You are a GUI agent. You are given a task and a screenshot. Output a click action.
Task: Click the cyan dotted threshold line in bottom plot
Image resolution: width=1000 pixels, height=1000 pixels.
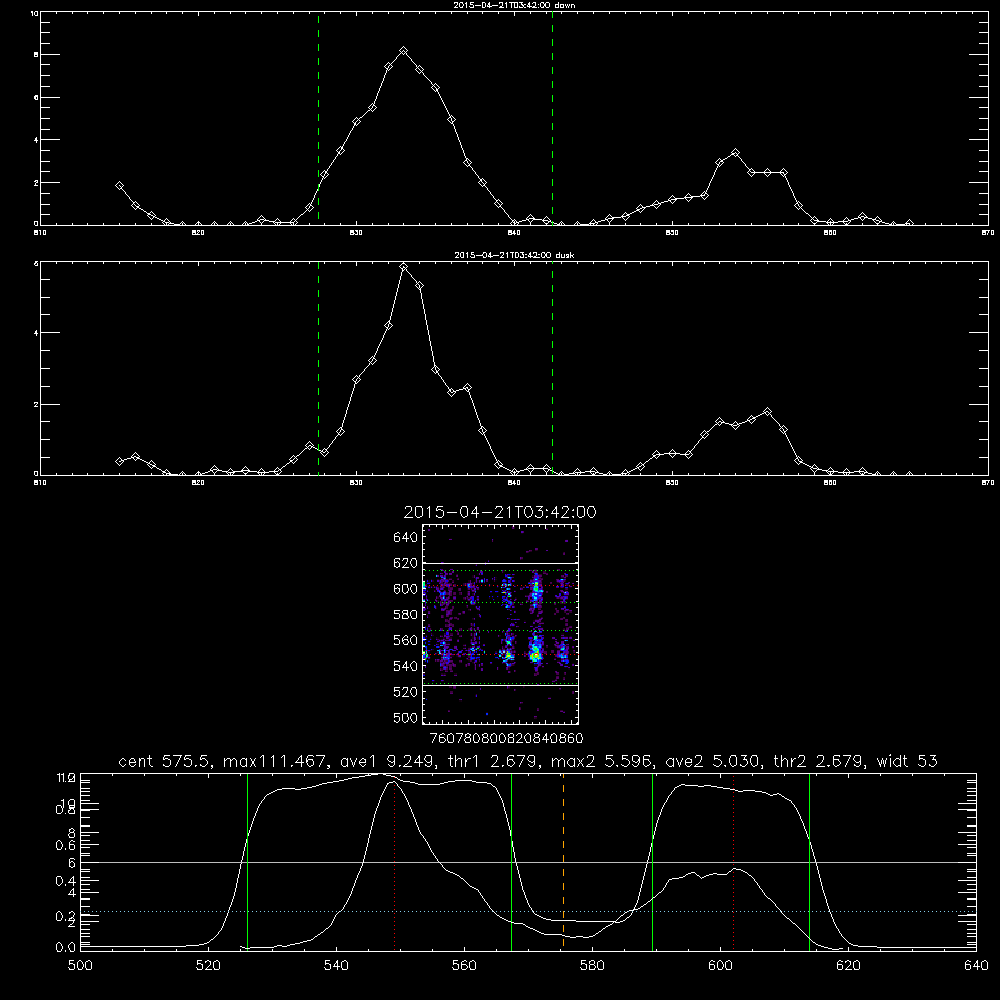pos(528,911)
